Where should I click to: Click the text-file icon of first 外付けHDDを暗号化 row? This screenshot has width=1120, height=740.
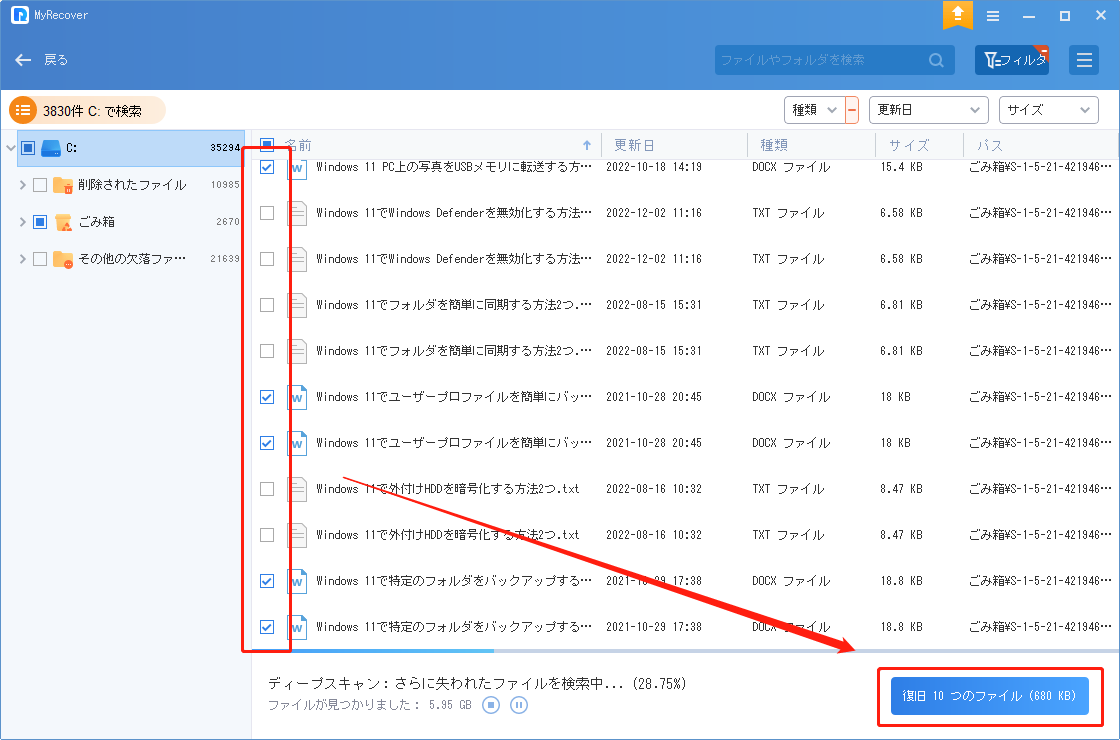coord(297,489)
